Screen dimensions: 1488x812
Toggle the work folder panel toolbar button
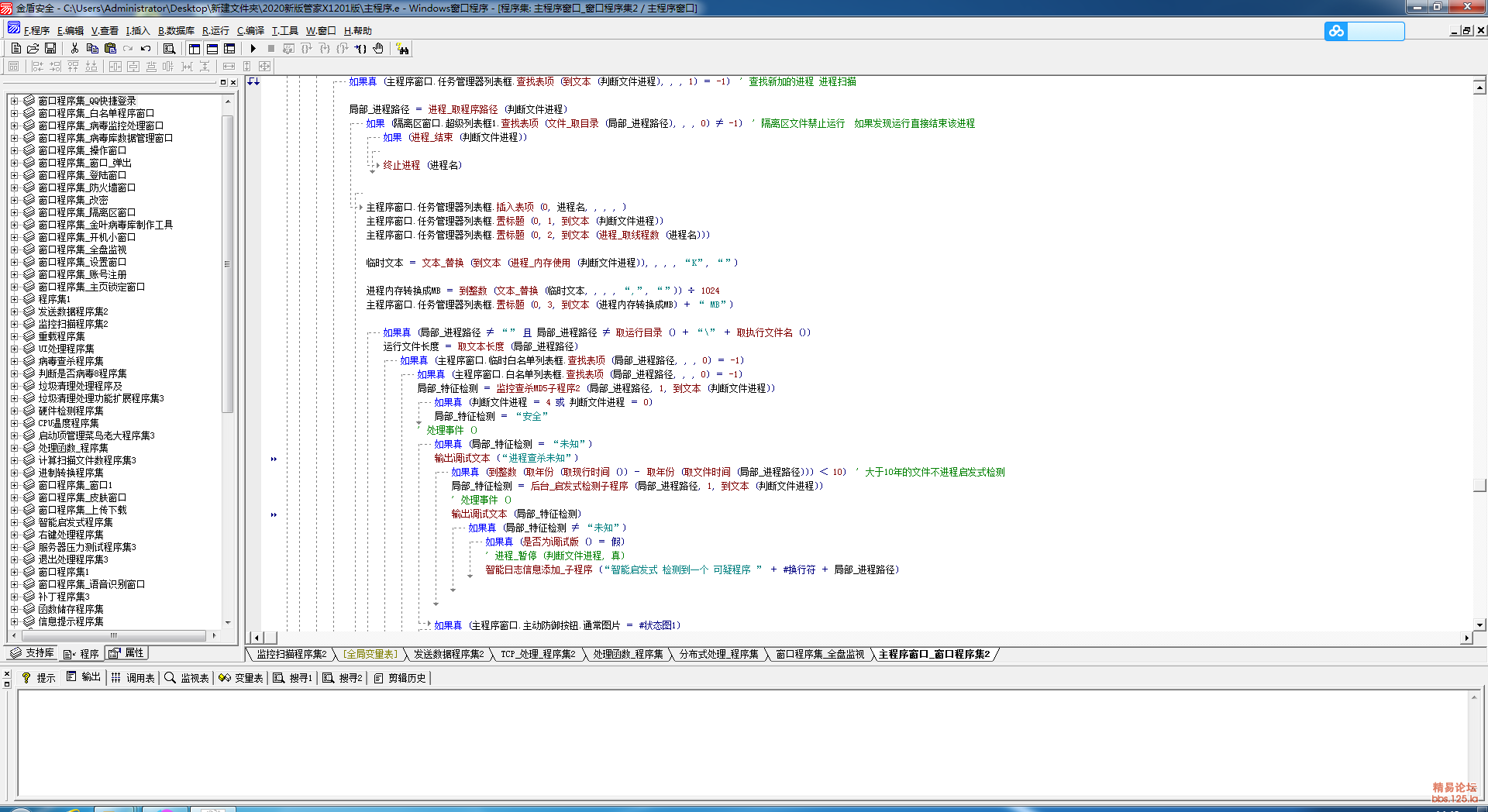pyautogui.click(x=195, y=48)
